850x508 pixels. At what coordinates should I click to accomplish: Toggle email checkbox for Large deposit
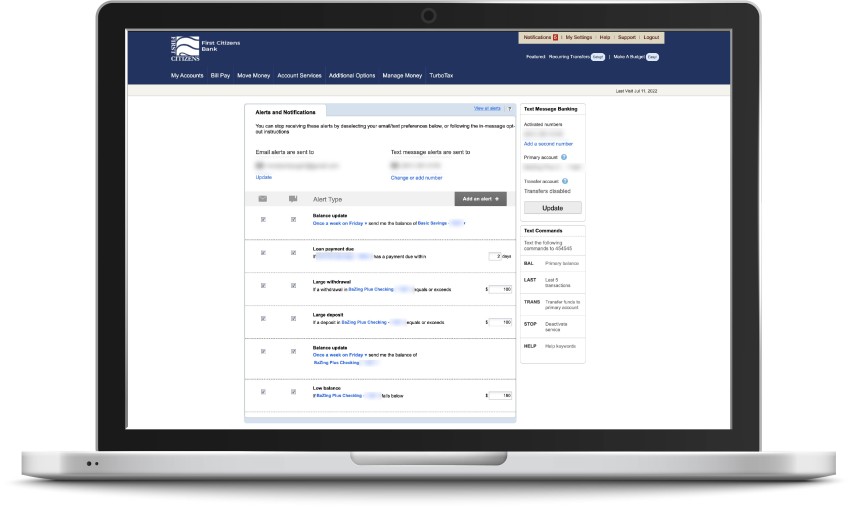coord(263,319)
